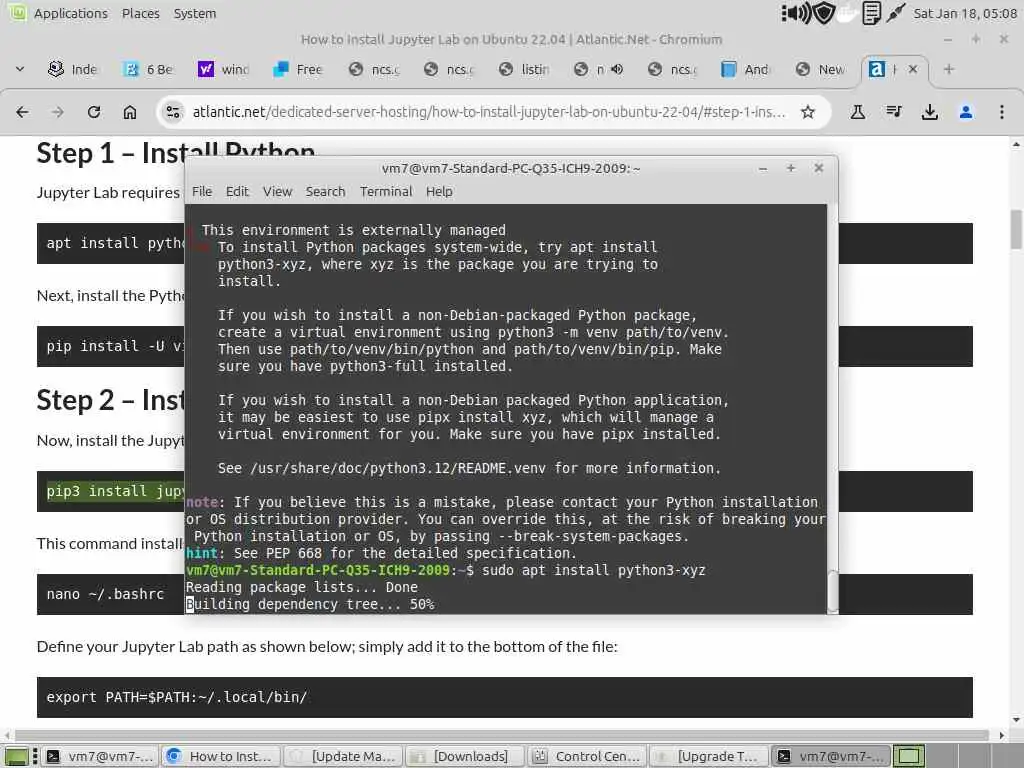Go back to the previous page in Chromium
Image resolution: width=1024 pixels, height=768 pixels.
coord(22,112)
